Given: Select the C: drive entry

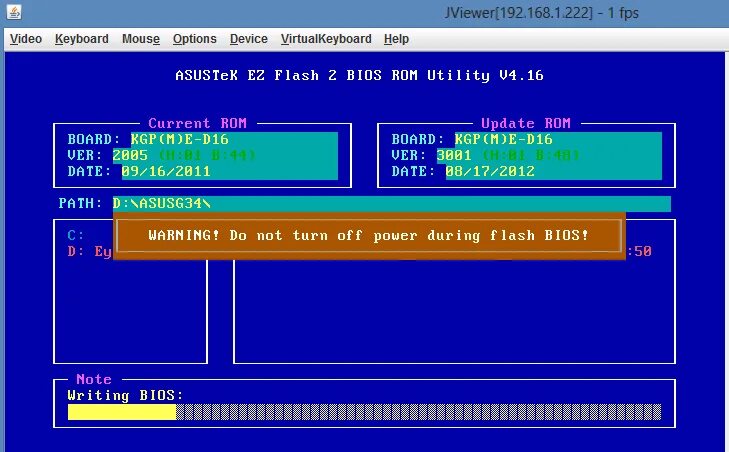Looking at the screenshot, I should (76, 235).
